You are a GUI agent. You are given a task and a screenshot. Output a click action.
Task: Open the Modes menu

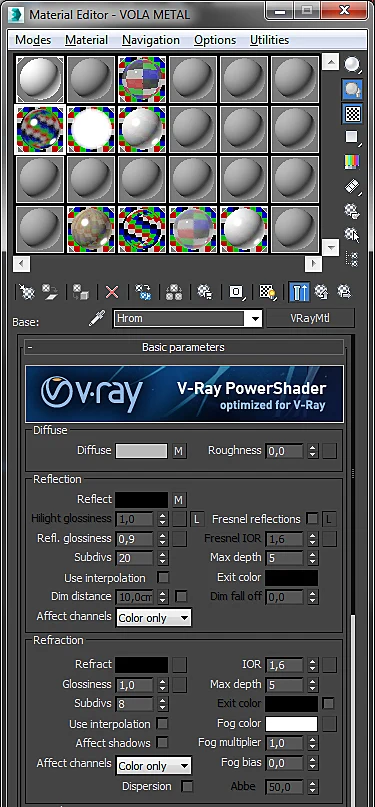[x=33, y=40]
